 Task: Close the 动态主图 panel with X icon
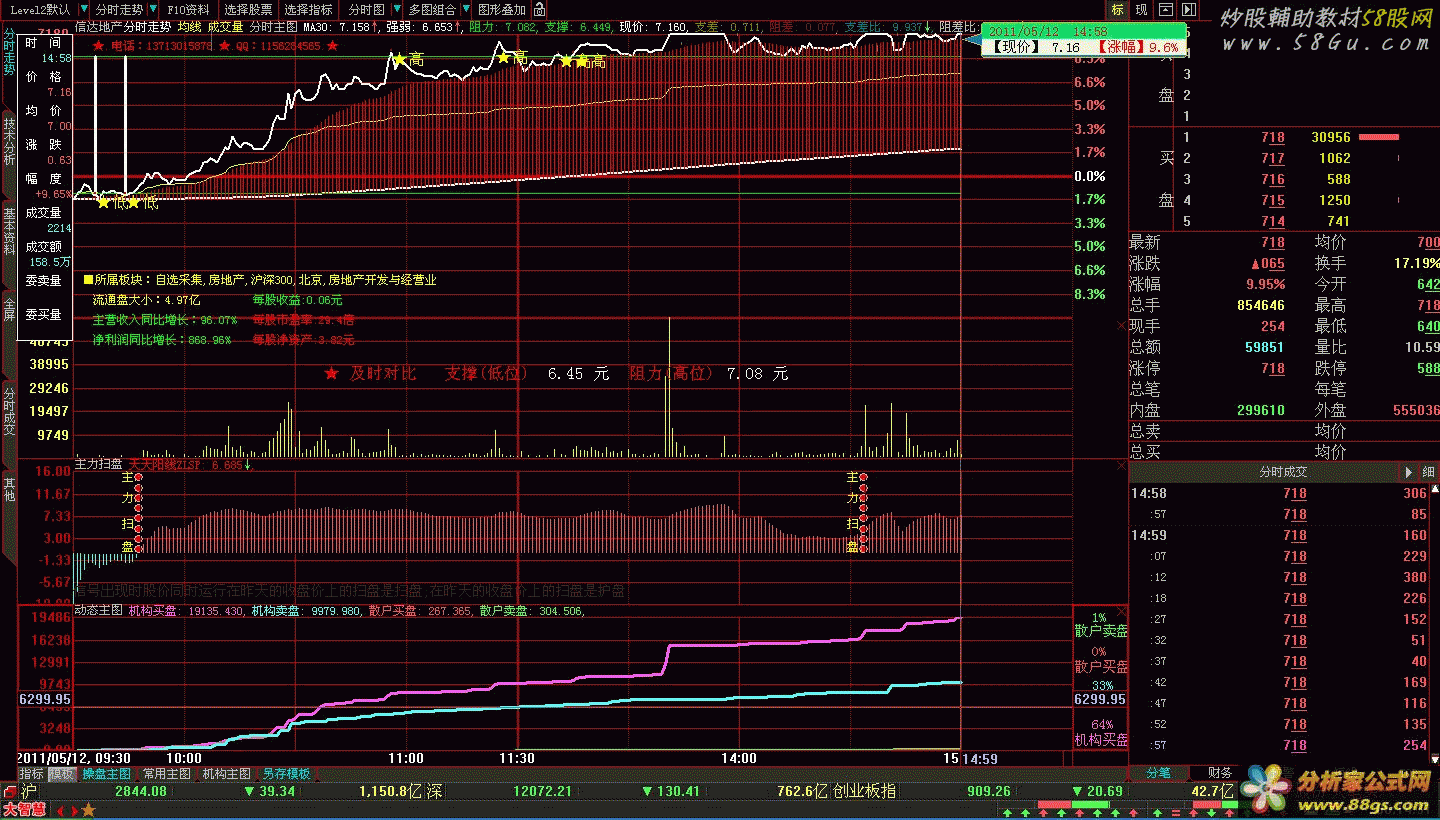pos(1120,610)
